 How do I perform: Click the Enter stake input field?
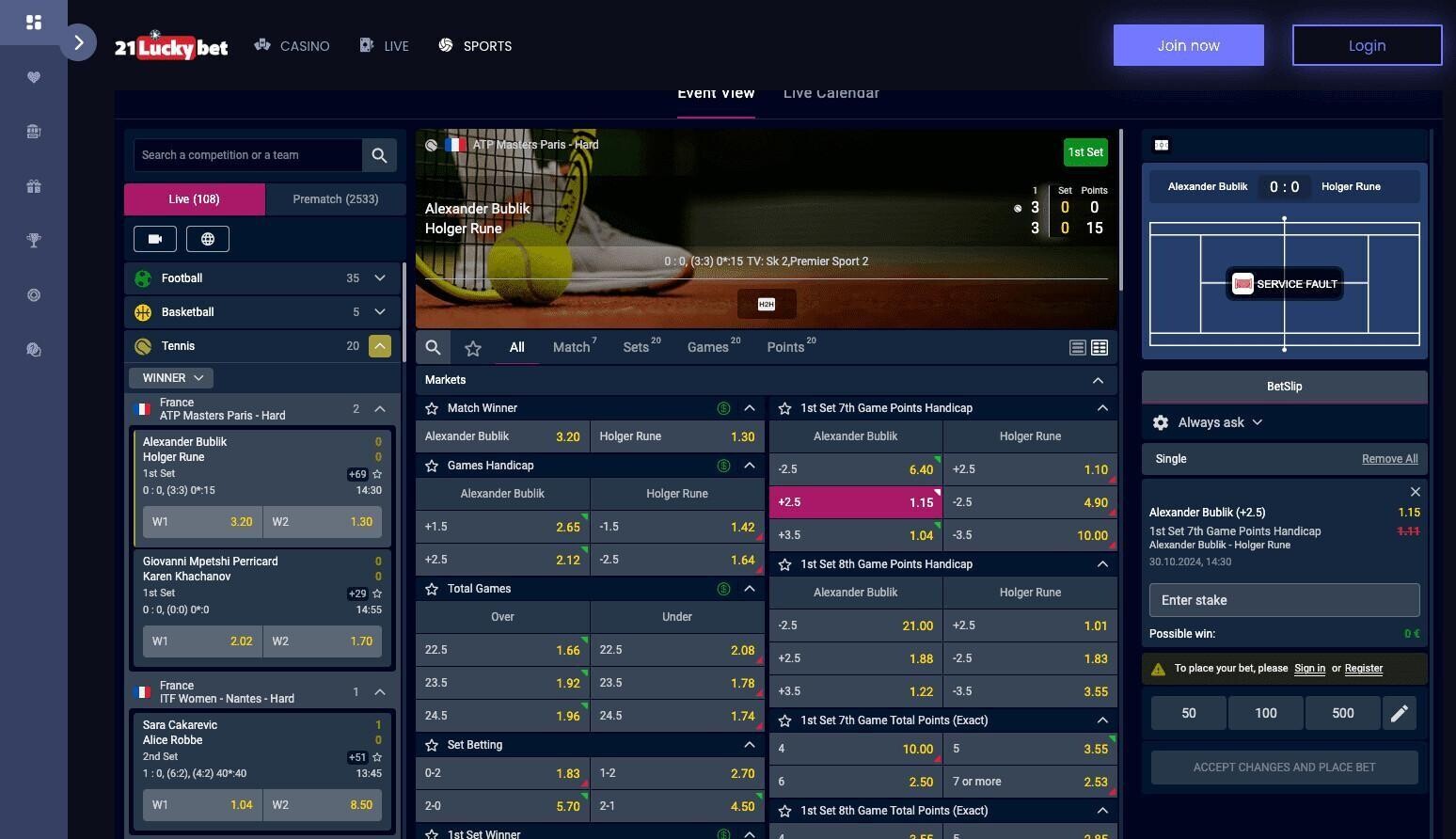[1284, 600]
